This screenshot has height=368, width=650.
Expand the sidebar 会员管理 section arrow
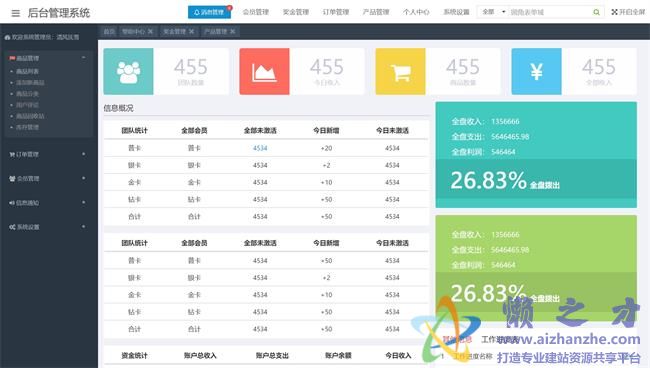coord(84,178)
